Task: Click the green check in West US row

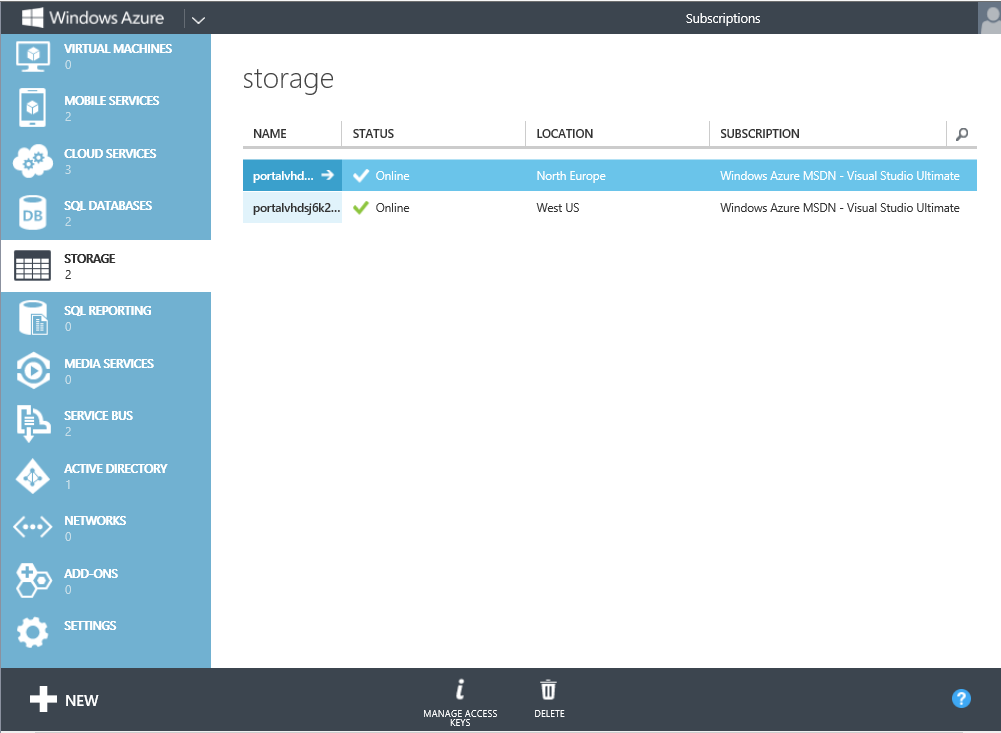Action: (361, 208)
